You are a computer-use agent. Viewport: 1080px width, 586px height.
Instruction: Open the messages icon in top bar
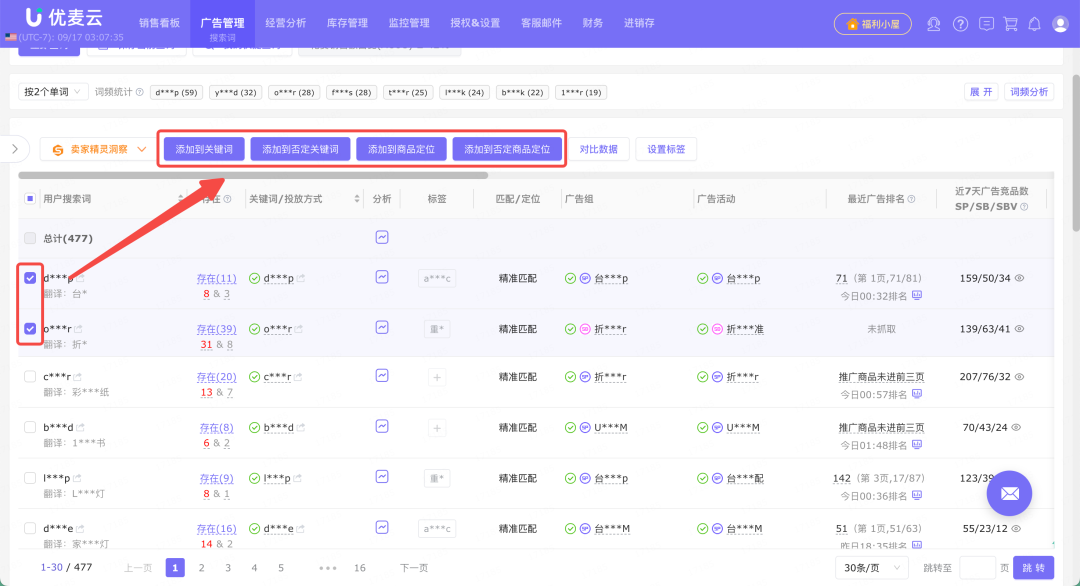pyautogui.click(x=987, y=24)
